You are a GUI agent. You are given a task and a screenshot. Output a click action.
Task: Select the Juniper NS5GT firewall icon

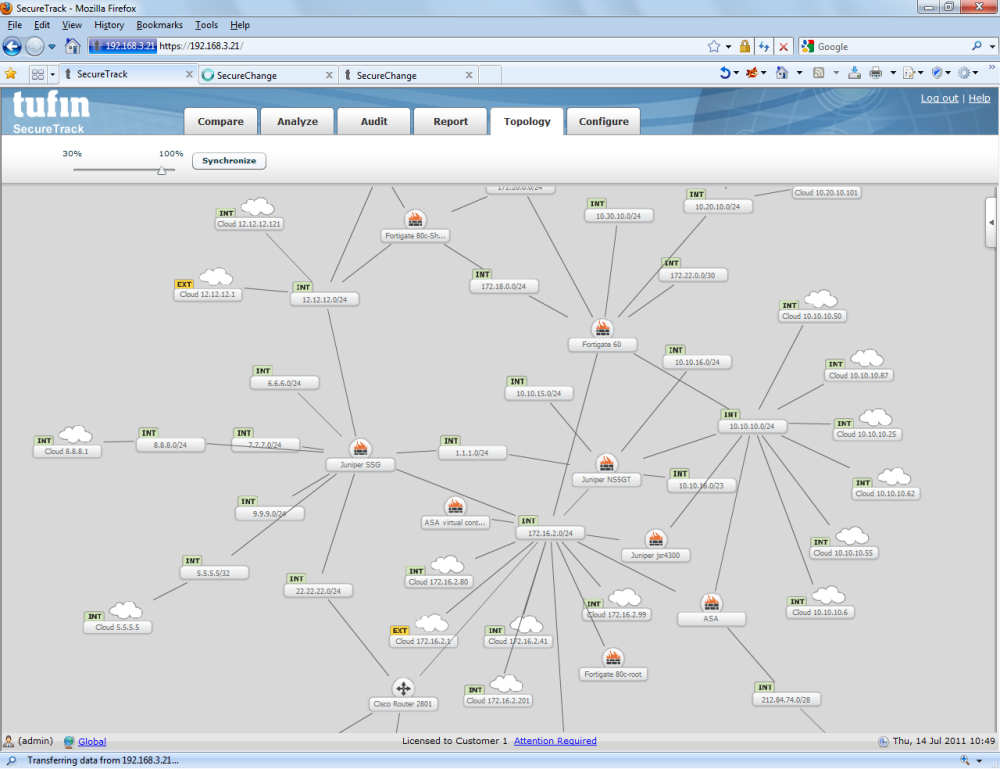(x=606, y=464)
